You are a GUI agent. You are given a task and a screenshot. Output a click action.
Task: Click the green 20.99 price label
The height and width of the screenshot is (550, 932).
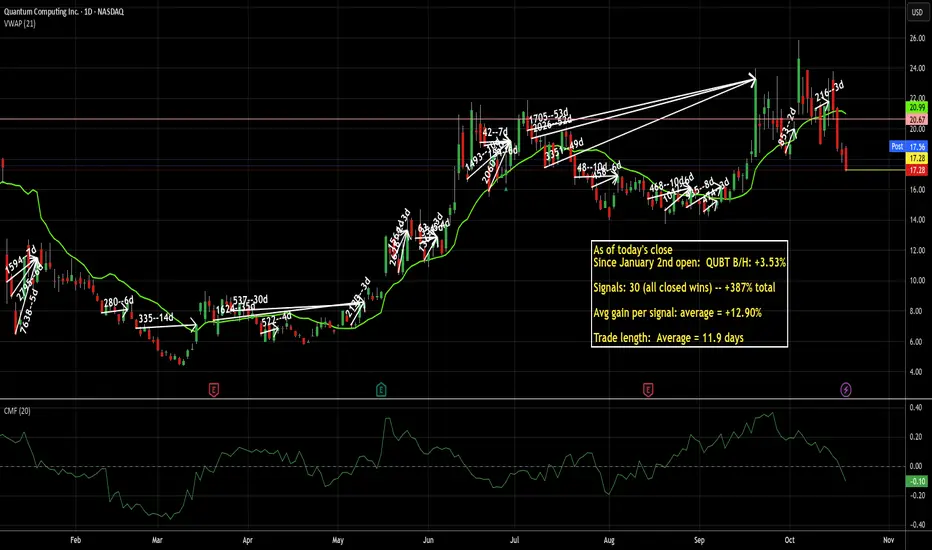(917, 108)
